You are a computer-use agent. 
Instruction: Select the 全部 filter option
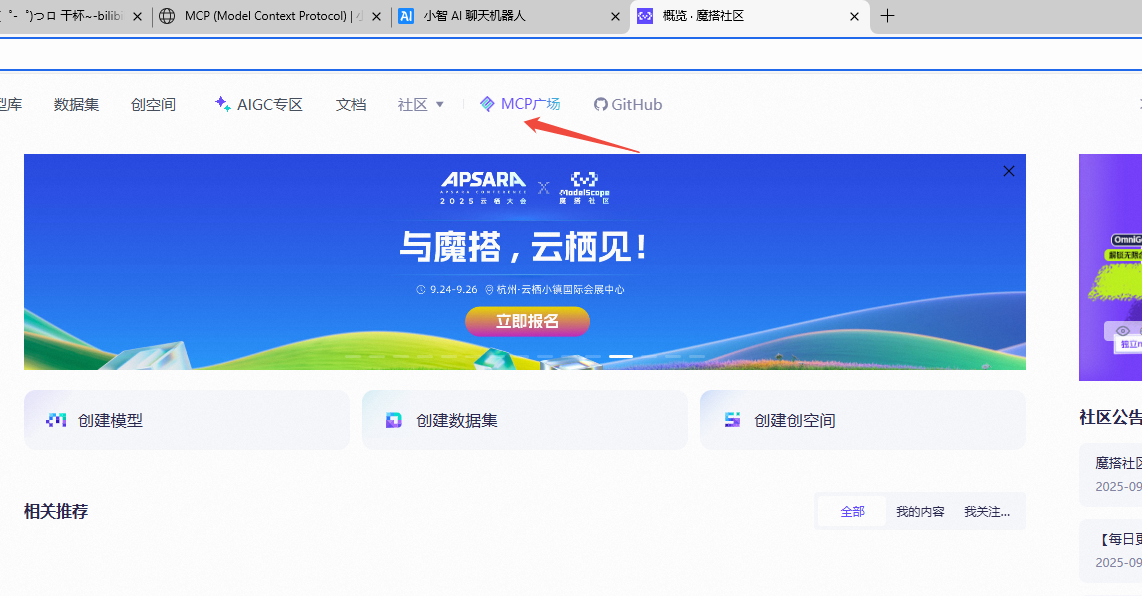[x=852, y=510]
